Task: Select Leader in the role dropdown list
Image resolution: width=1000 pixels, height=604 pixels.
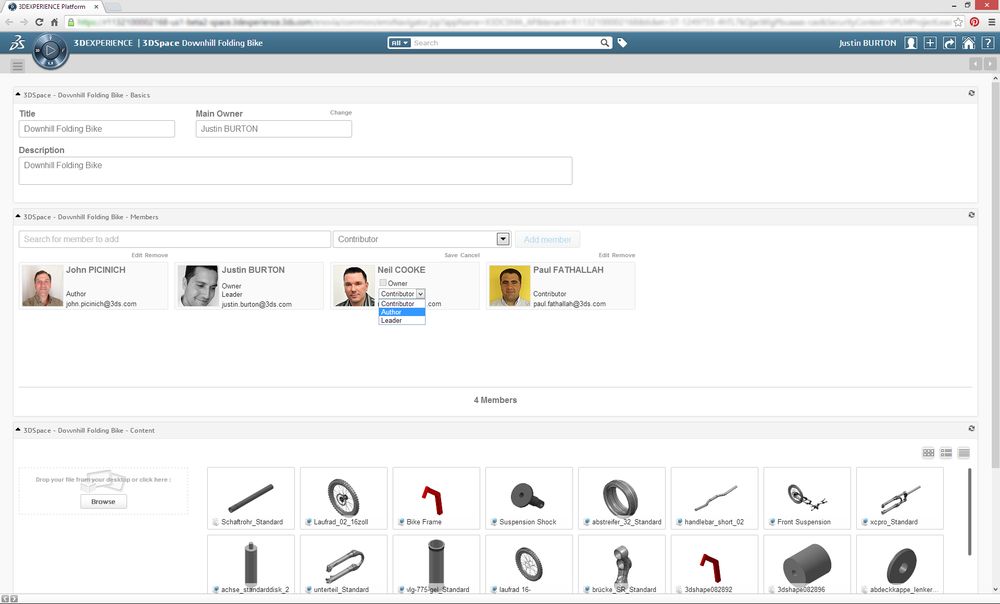Action: pyautogui.click(x=401, y=321)
